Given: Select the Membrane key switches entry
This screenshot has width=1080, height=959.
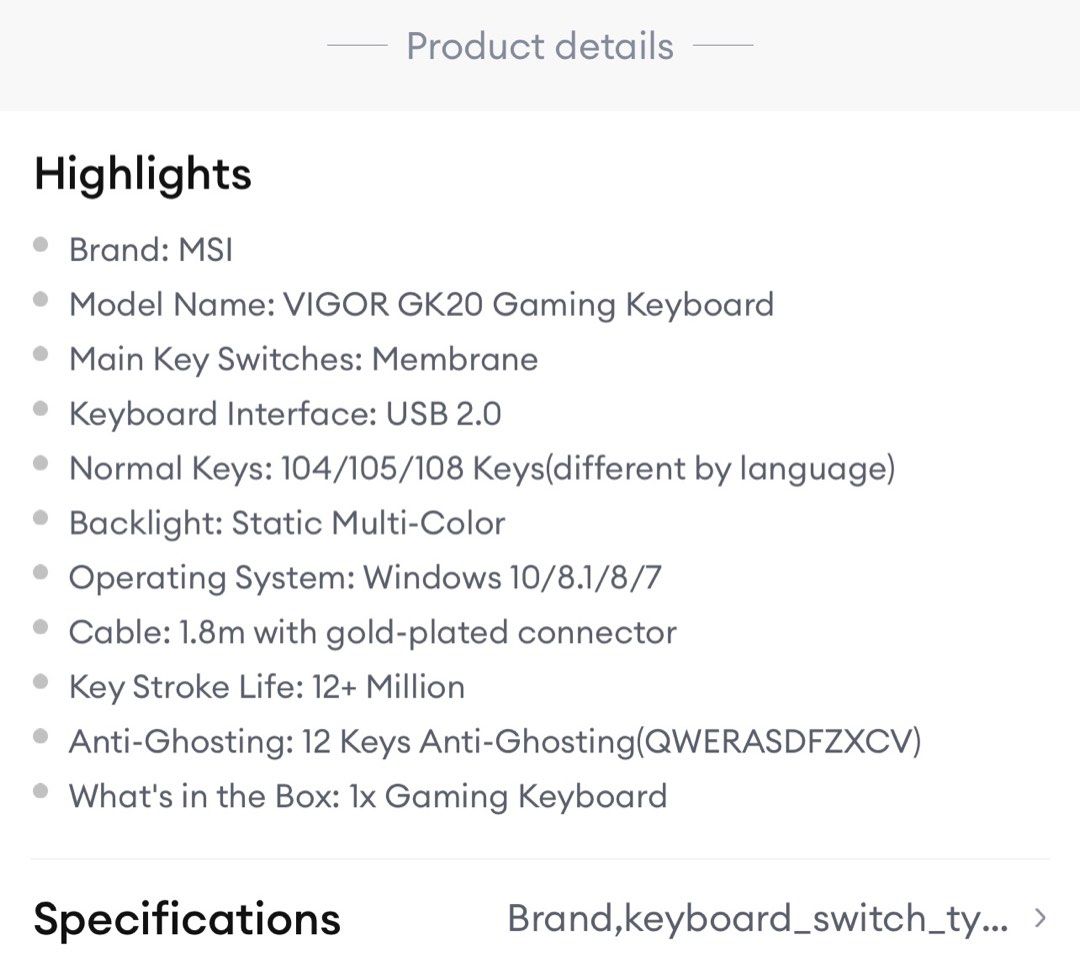Looking at the screenshot, I should (303, 359).
